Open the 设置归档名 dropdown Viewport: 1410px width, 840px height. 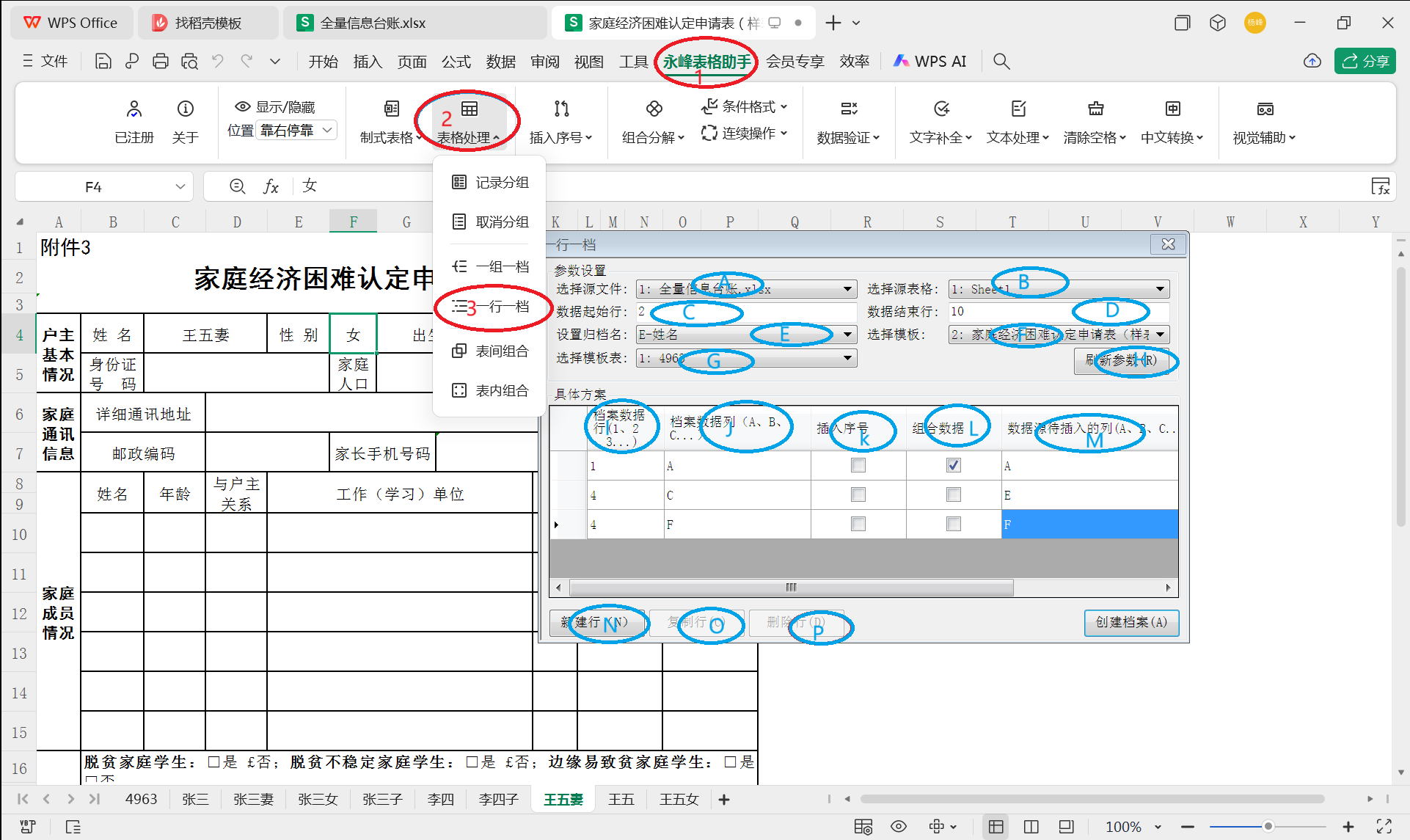click(x=849, y=334)
